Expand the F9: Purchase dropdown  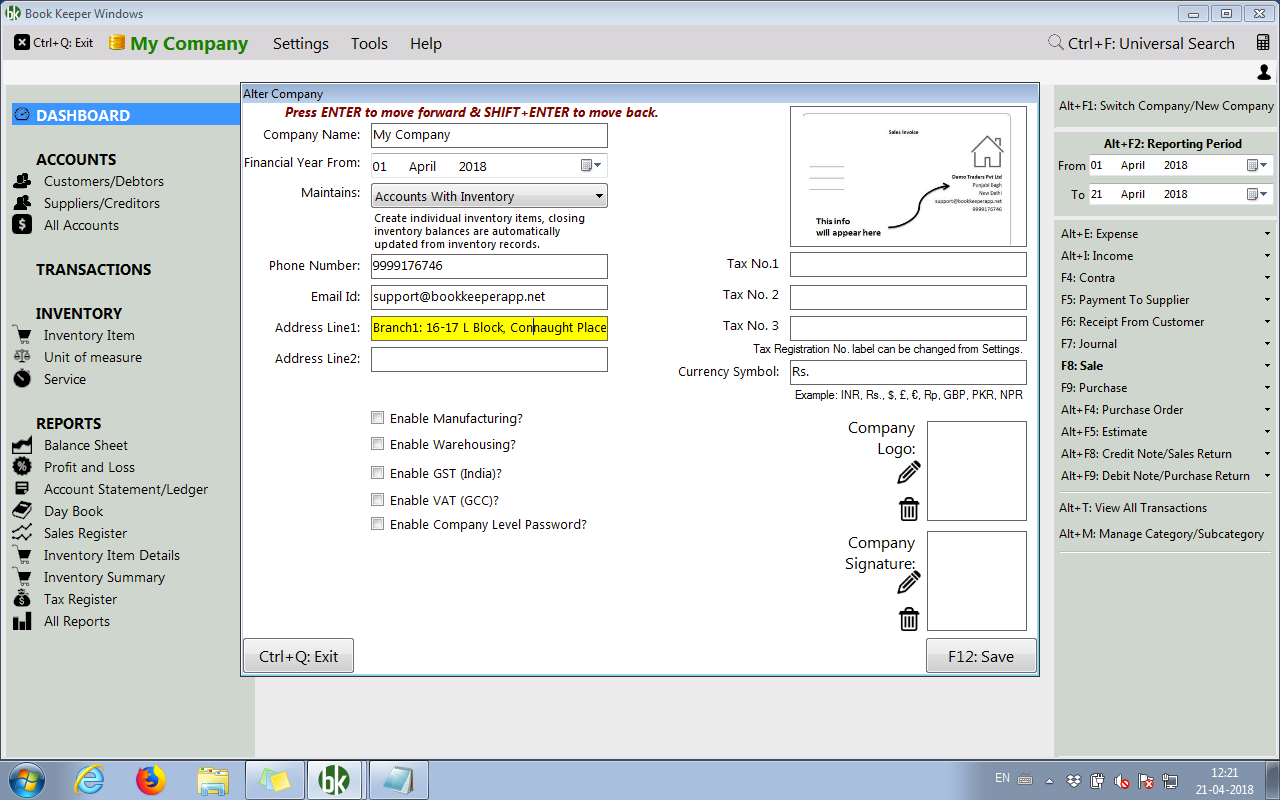1267,388
